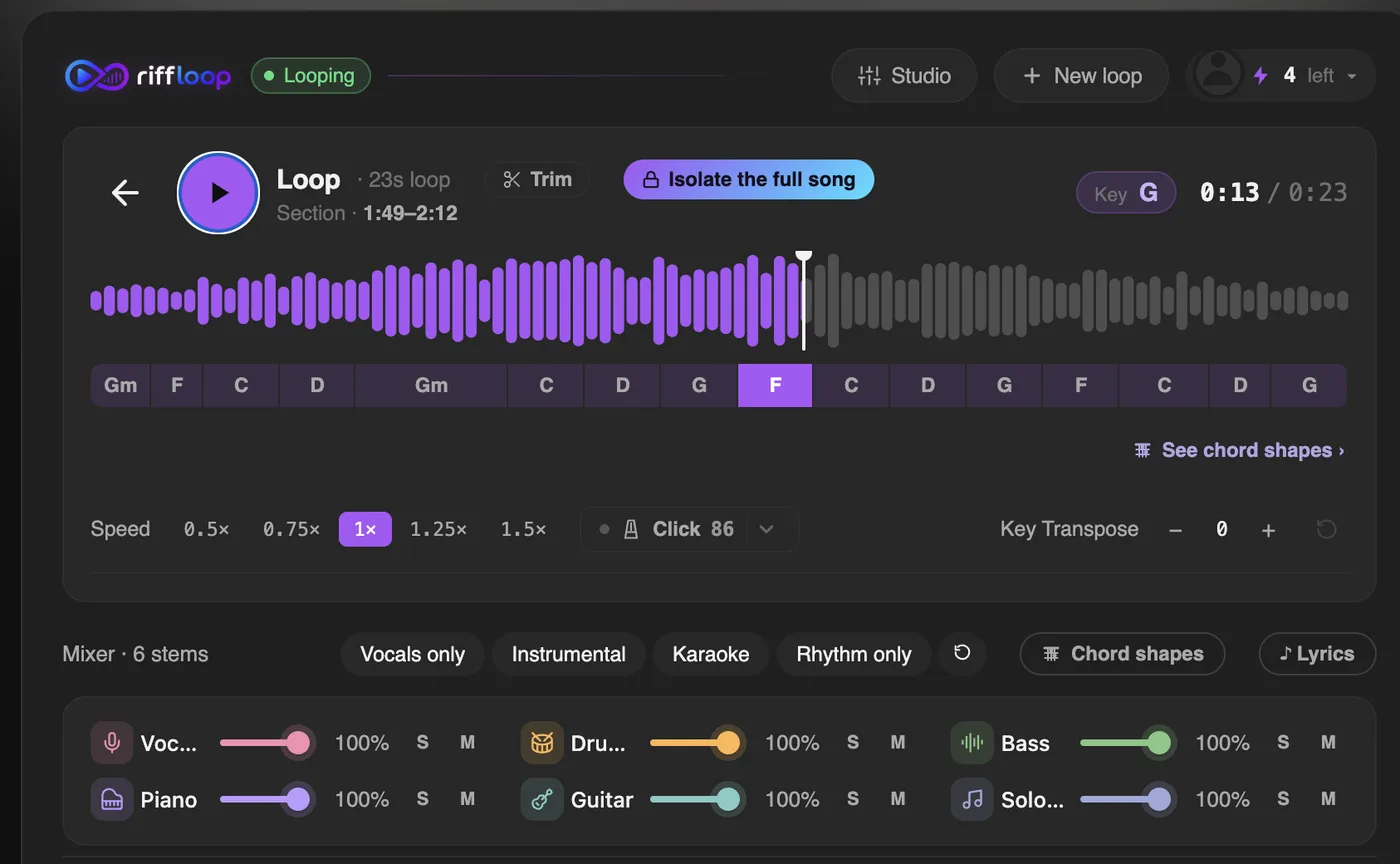Screen dimensions: 1400x864
Task: Click the first Gm chord block
Action: 120,385
